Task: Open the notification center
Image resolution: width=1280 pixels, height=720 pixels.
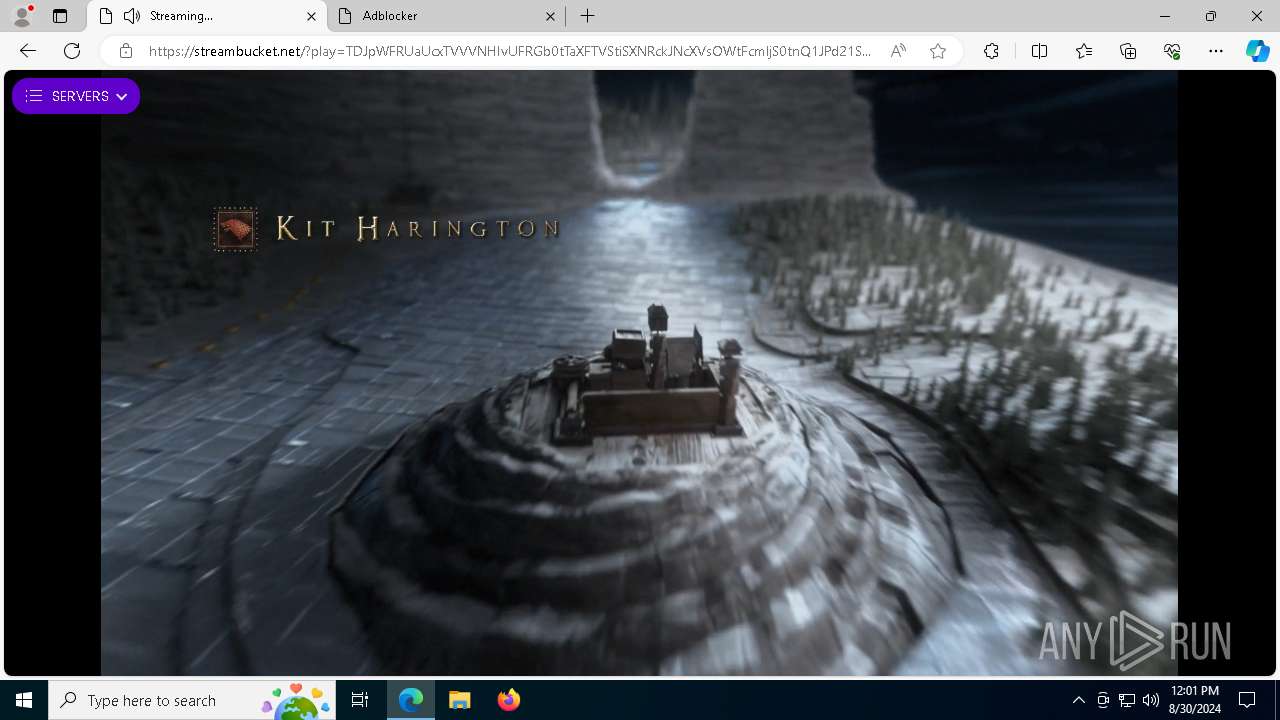Action: 1247,700
